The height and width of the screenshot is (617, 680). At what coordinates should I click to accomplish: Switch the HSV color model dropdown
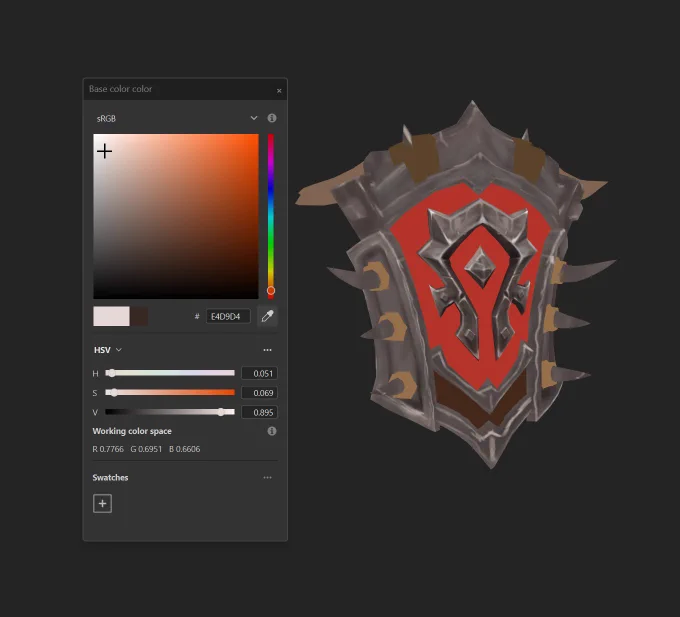click(x=108, y=350)
